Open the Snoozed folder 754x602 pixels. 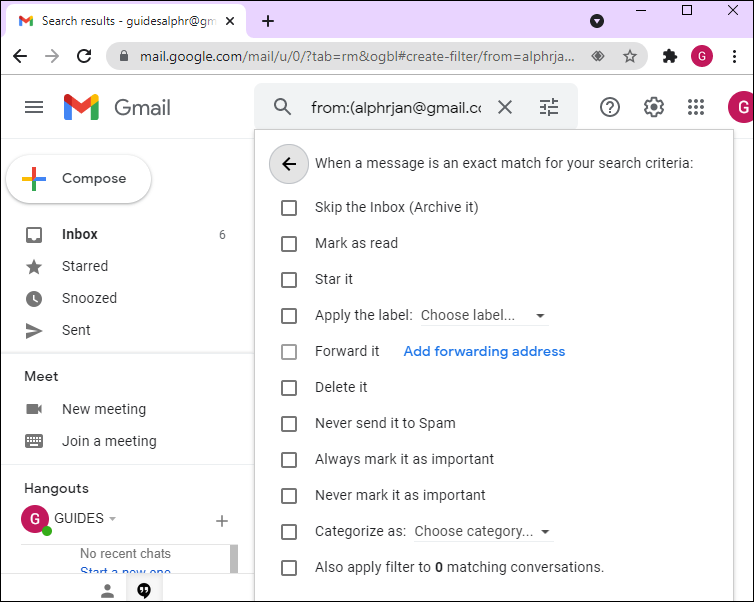(89, 298)
